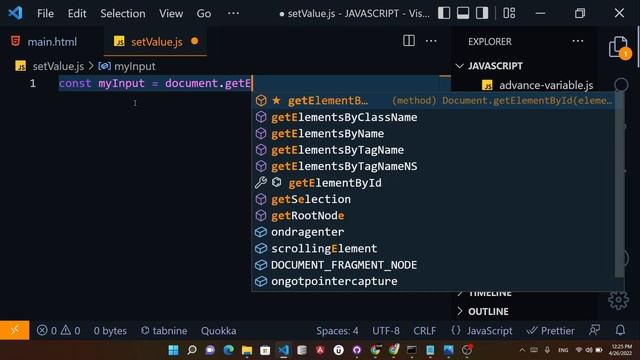Open GitHub Desktop taskbar icon

(357, 350)
